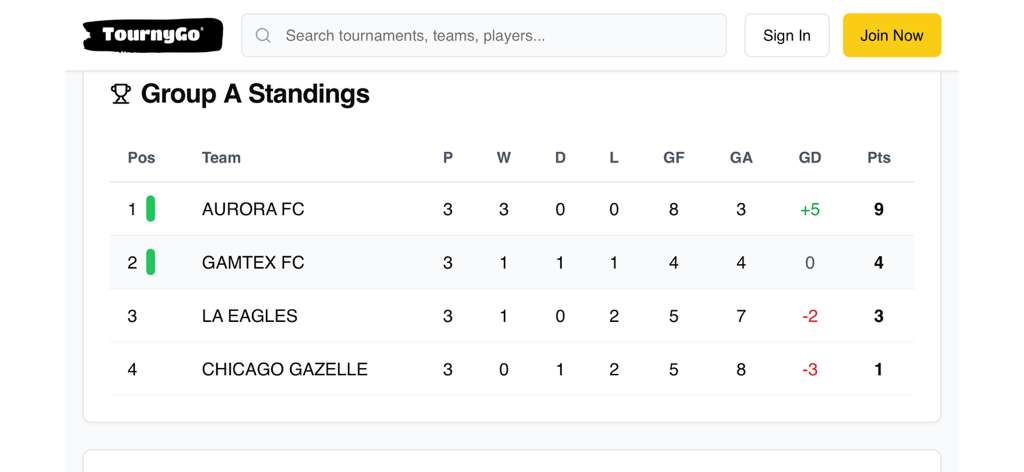Click the TournyGo logo
The height and width of the screenshot is (472, 1024).
tap(152, 35)
